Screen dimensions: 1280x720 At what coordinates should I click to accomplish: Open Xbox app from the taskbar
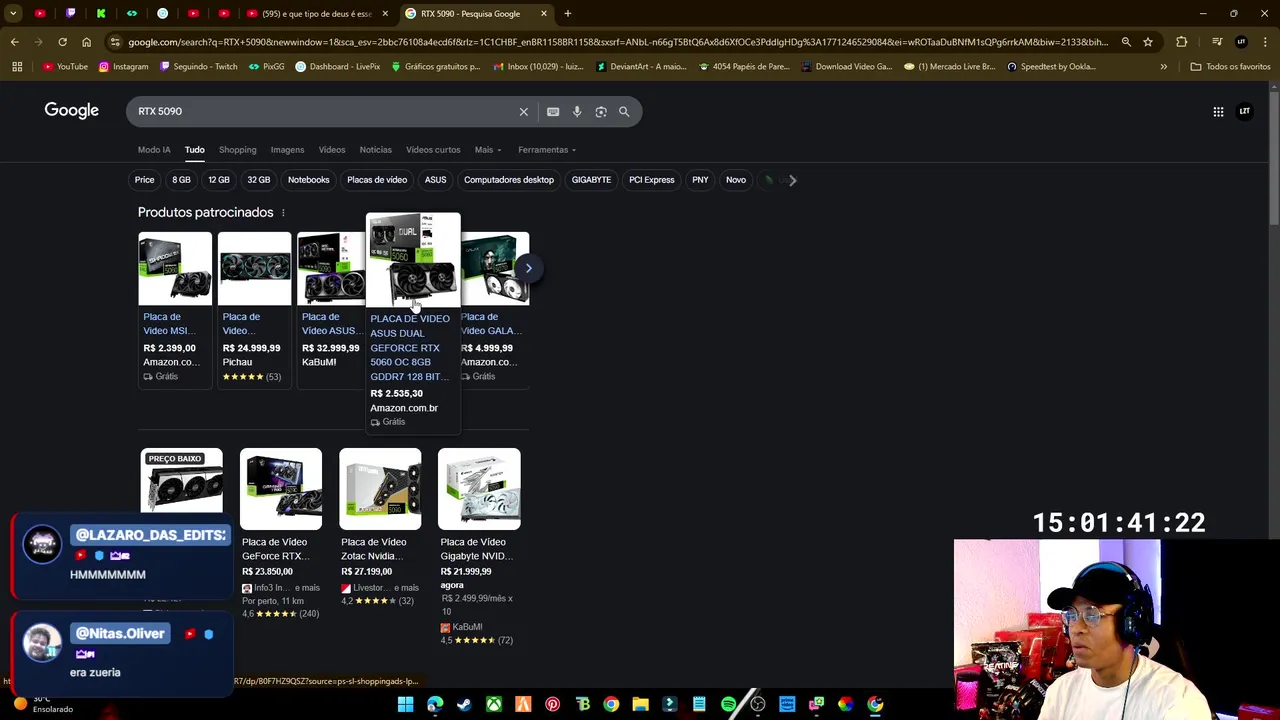tap(494, 704)
